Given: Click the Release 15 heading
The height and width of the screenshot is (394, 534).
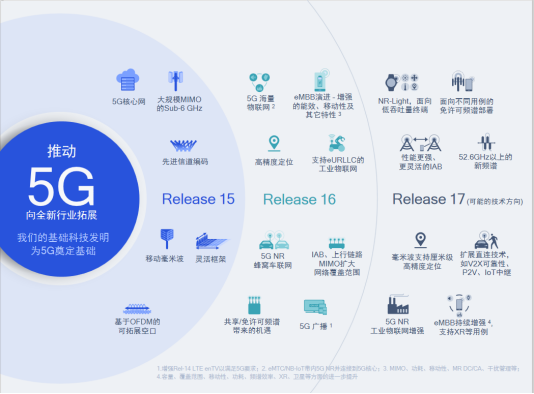Looking at the screenshot, I should (198, 199).
